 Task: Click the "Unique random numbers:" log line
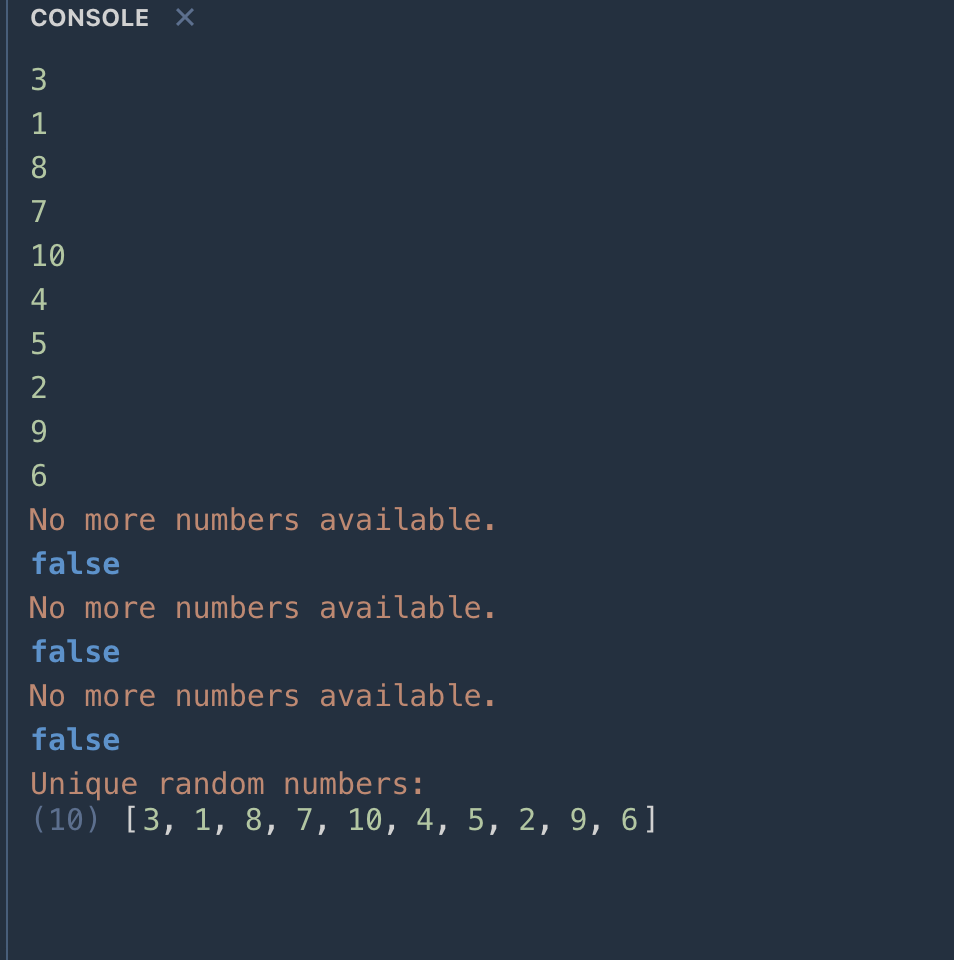click(x=227, y=784)
